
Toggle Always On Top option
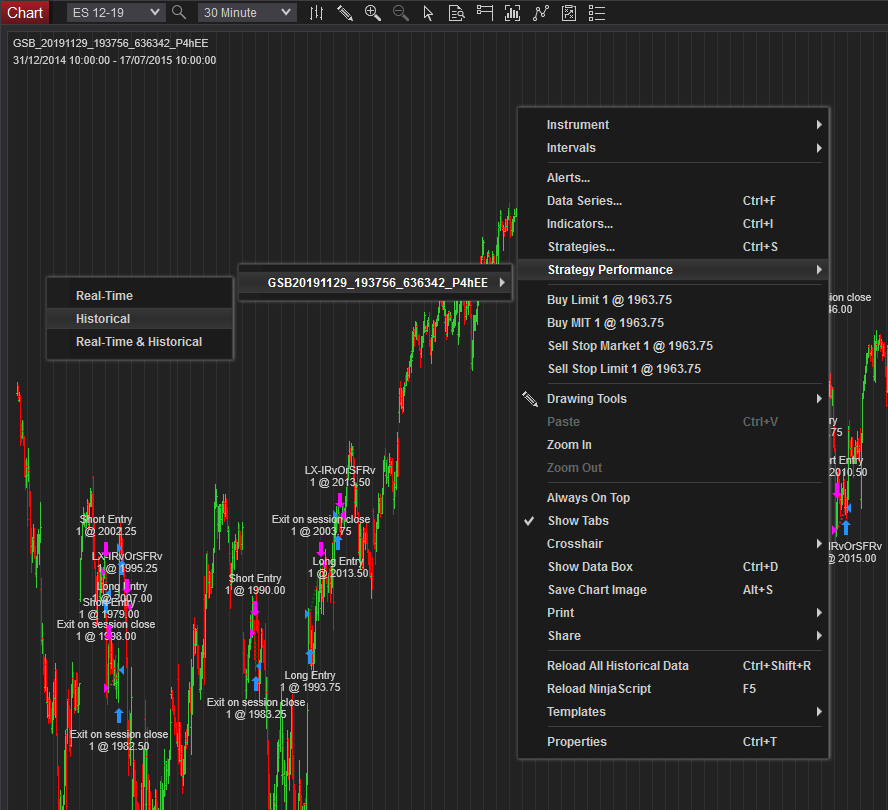click(588, 498)
